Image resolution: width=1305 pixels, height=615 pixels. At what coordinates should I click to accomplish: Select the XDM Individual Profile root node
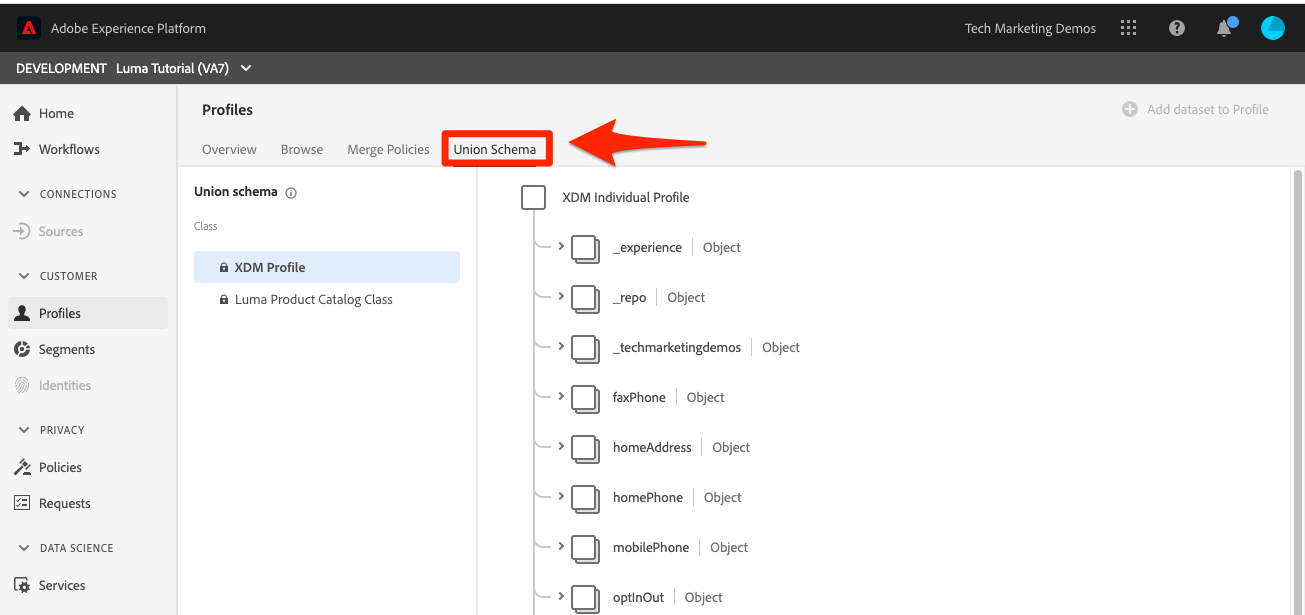(626, 197)
